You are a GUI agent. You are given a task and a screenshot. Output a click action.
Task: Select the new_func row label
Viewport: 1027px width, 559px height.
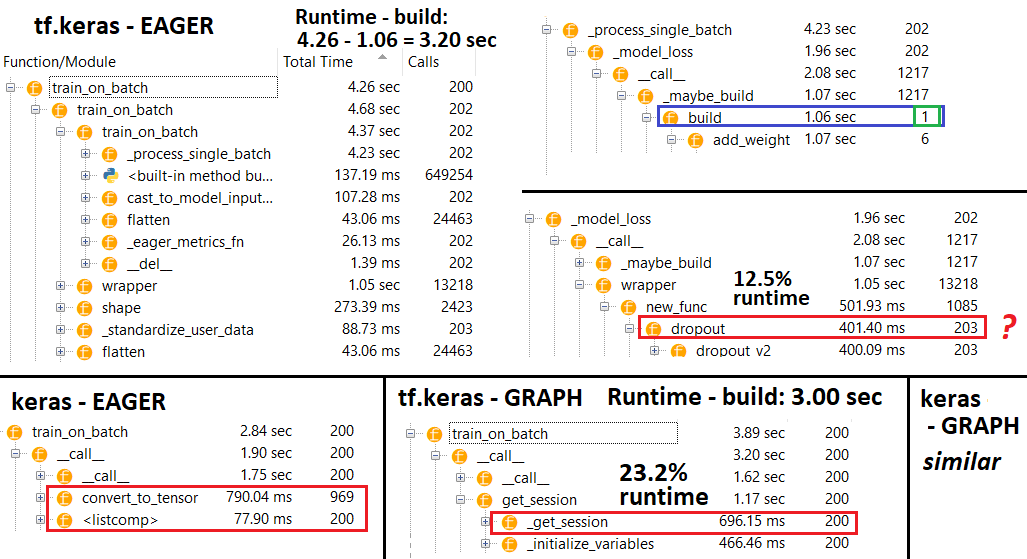pos(677,307)
